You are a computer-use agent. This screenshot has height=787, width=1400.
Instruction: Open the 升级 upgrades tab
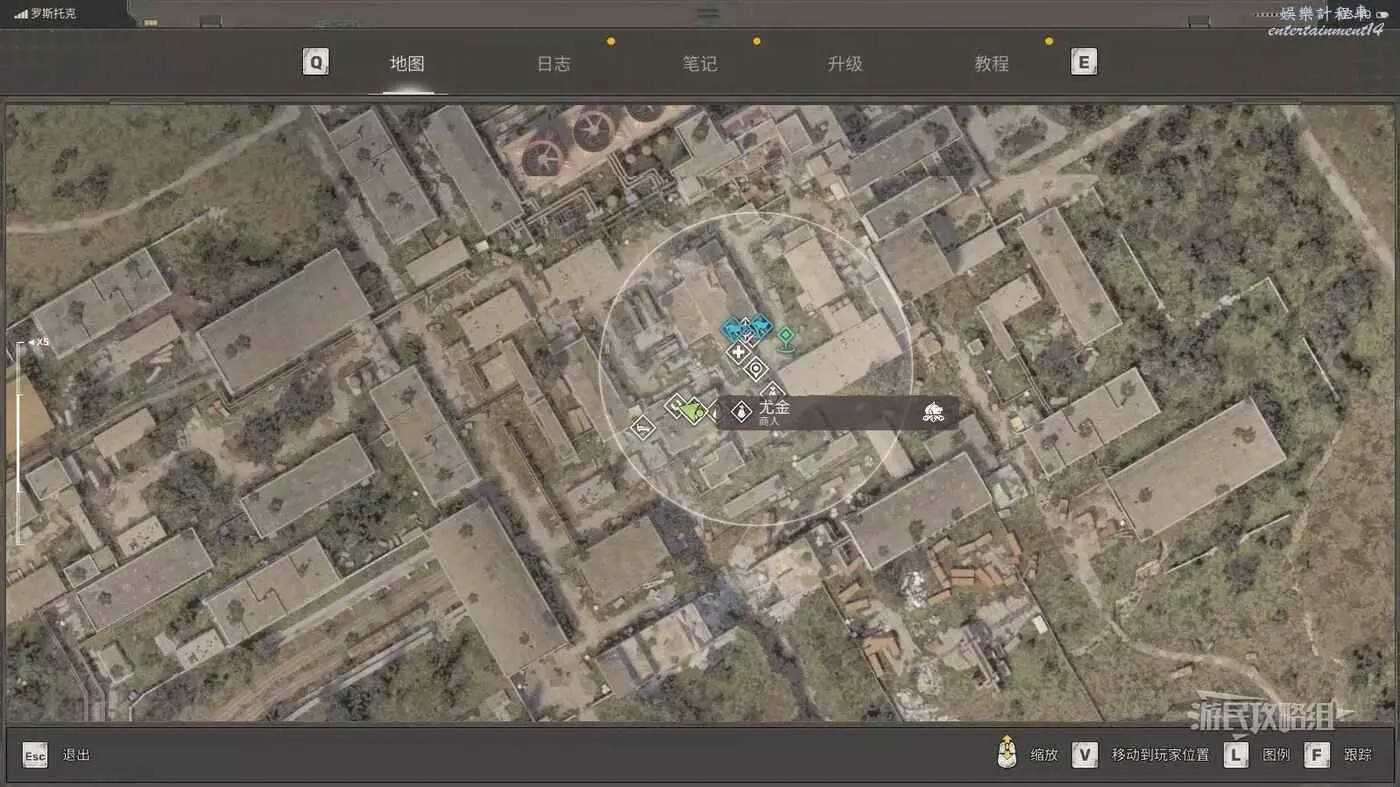coord(845,64)
